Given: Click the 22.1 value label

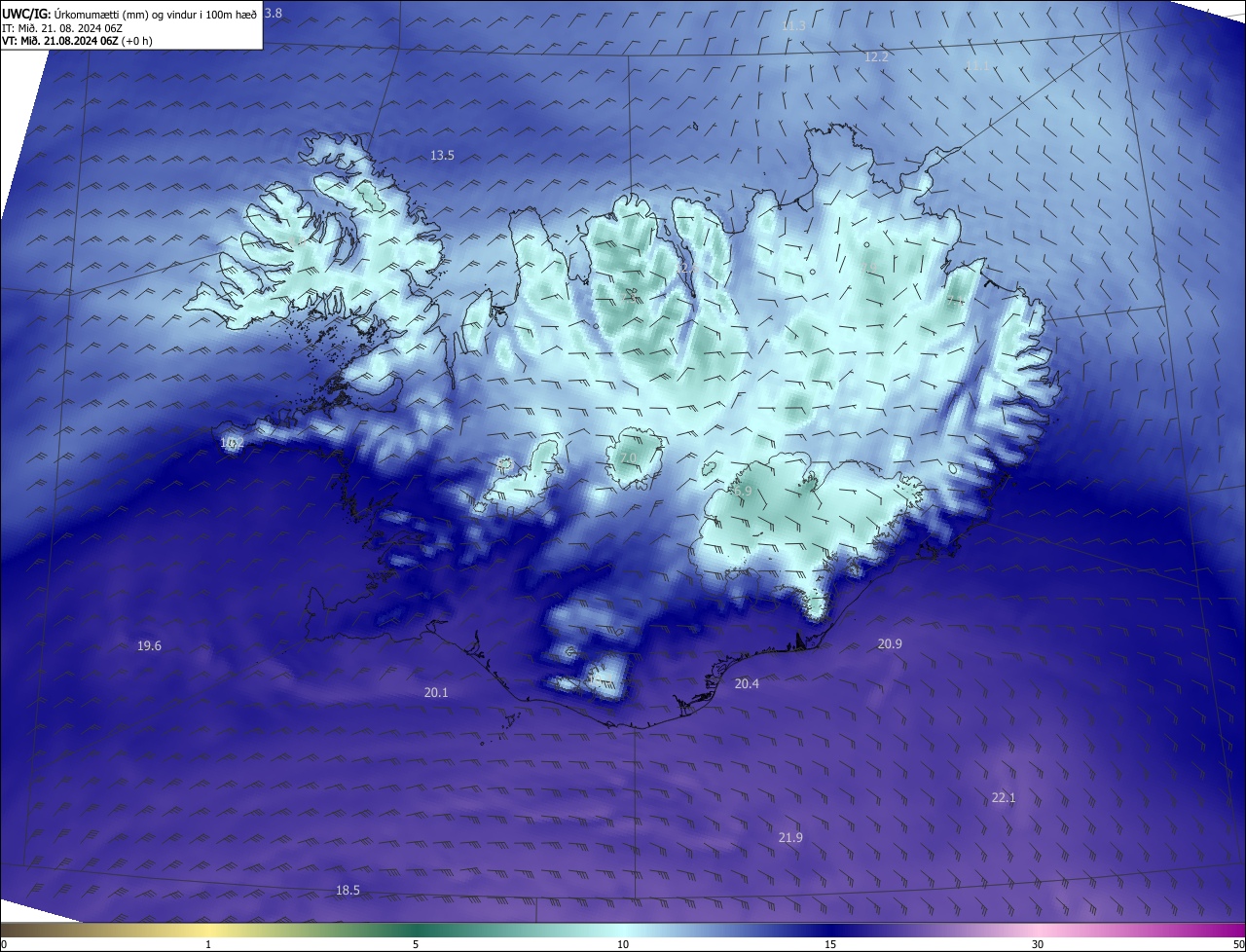Looking at the screenshot, I should tap(1004, 798).
